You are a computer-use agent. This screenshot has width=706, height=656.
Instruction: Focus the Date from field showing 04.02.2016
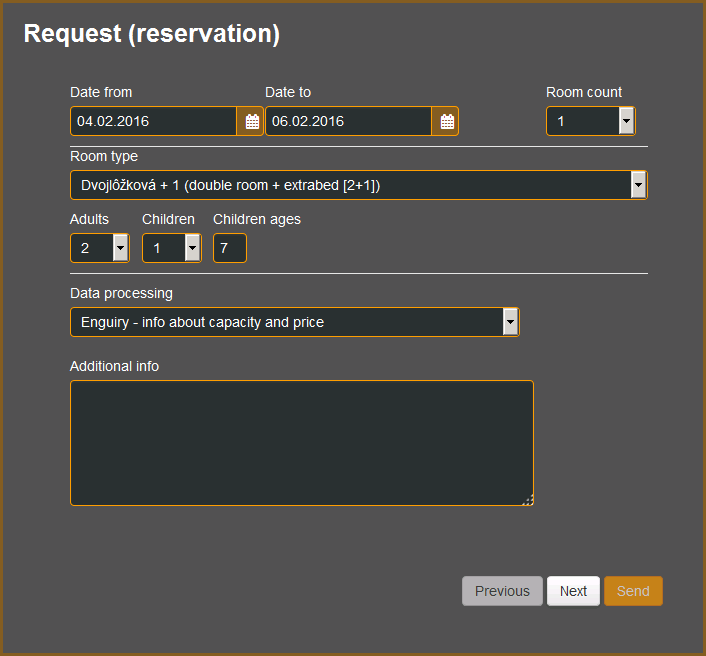[x=154, y=122]
